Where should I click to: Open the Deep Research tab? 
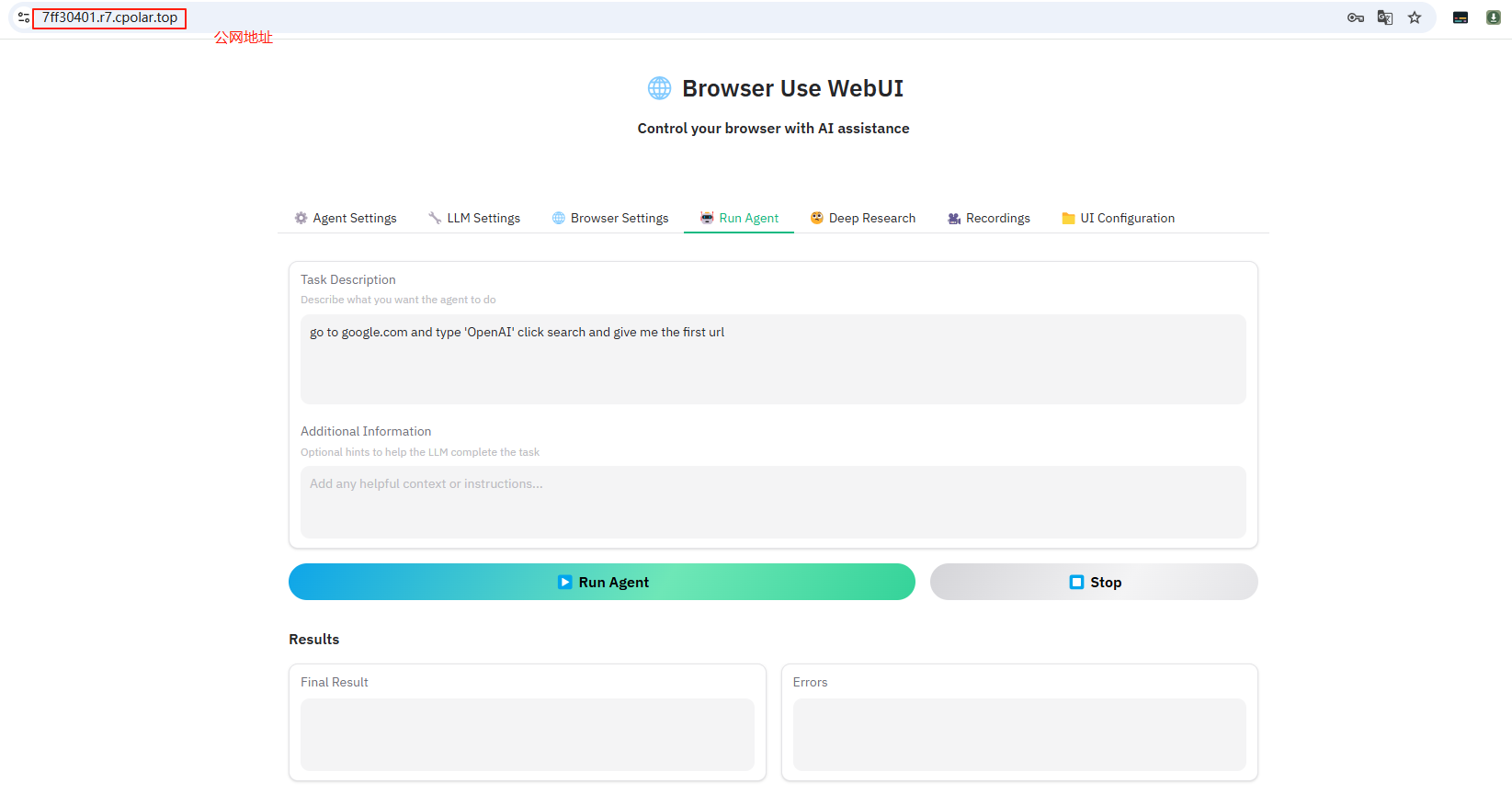[x=862, y=218]
